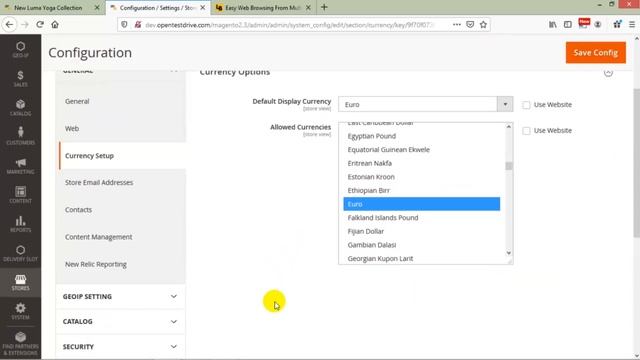Screen dimensions: 640x360
Task: Open the Firefox account icon
Action: click(x=598, y=24)
